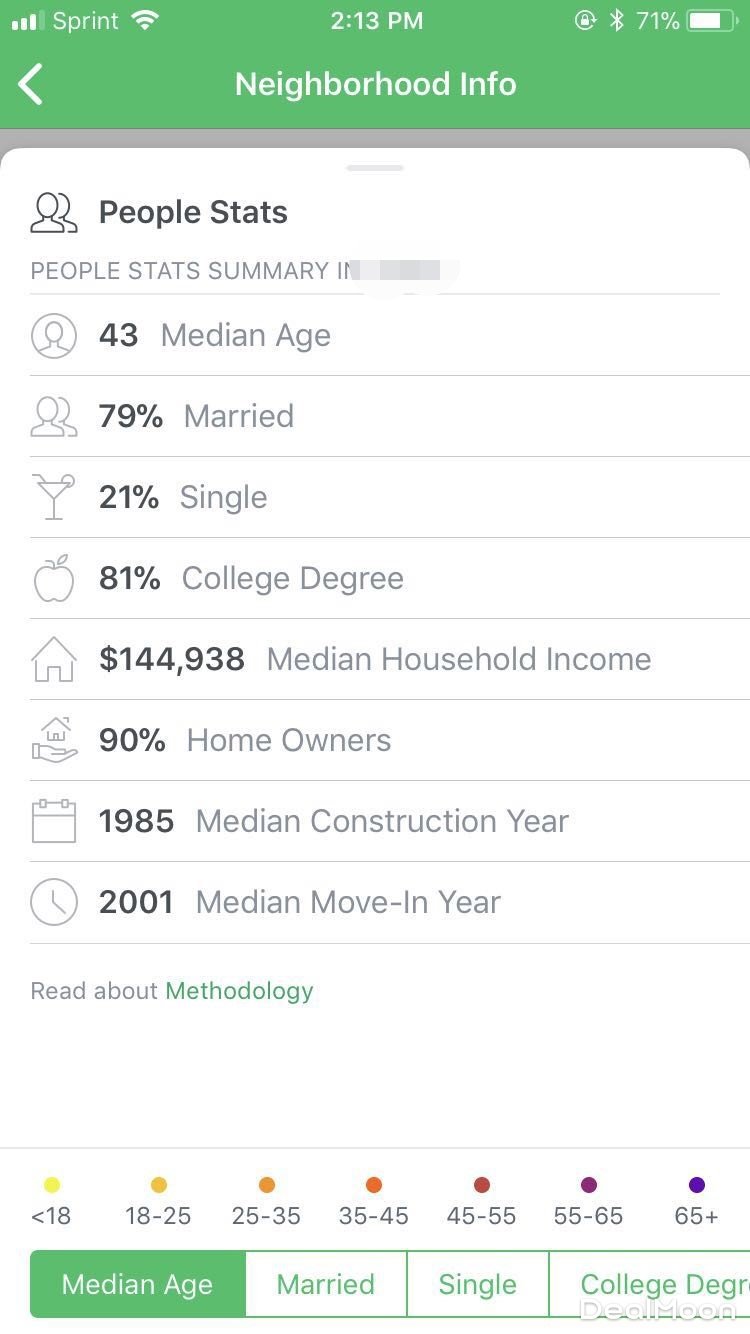The width and height of the screenshot is (750, 1334).
Task: Select the Median Age tab
Action: click(138, 1285)
